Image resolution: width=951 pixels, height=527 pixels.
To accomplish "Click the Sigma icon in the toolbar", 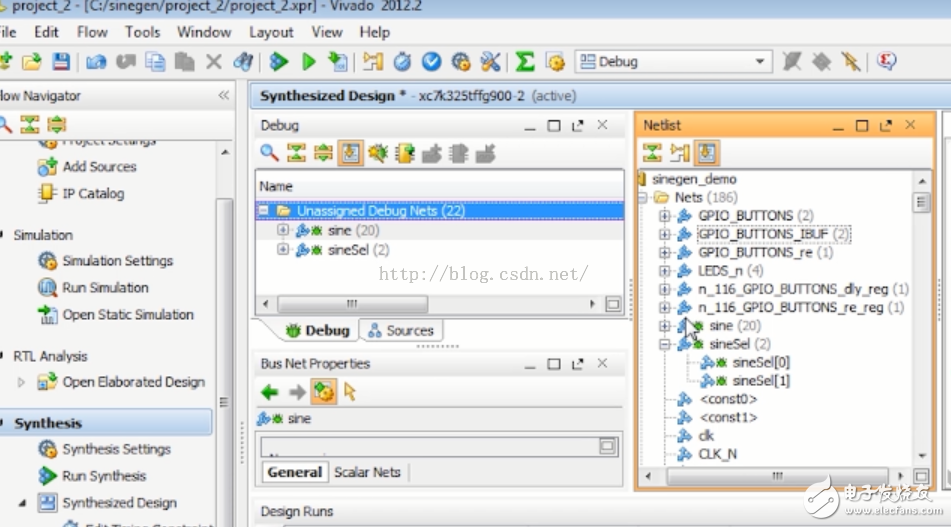I will point(525,62).
